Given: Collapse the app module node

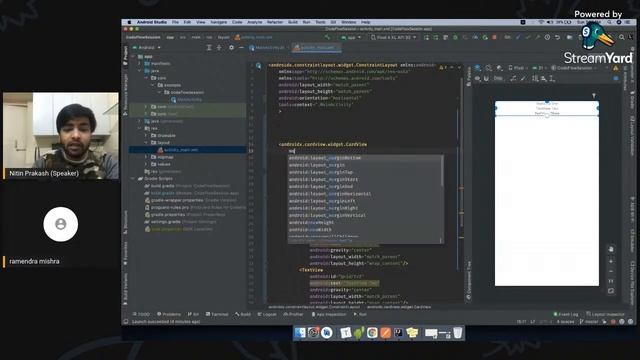Looking at the screenshot, I should coord(134,56).
